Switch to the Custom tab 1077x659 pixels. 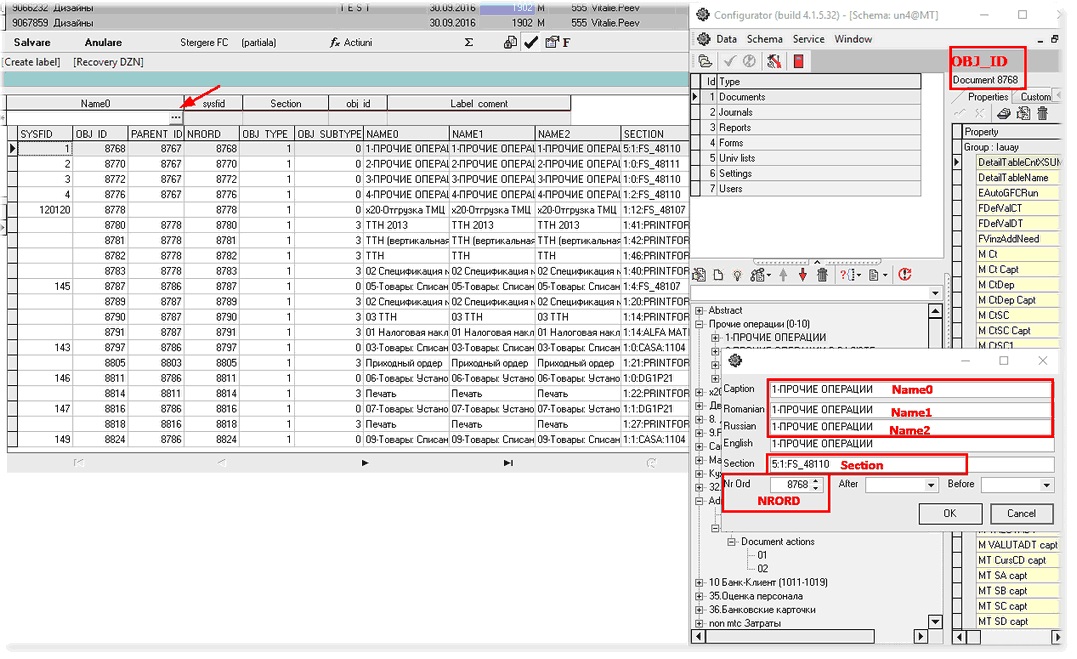click(1035, 97)
